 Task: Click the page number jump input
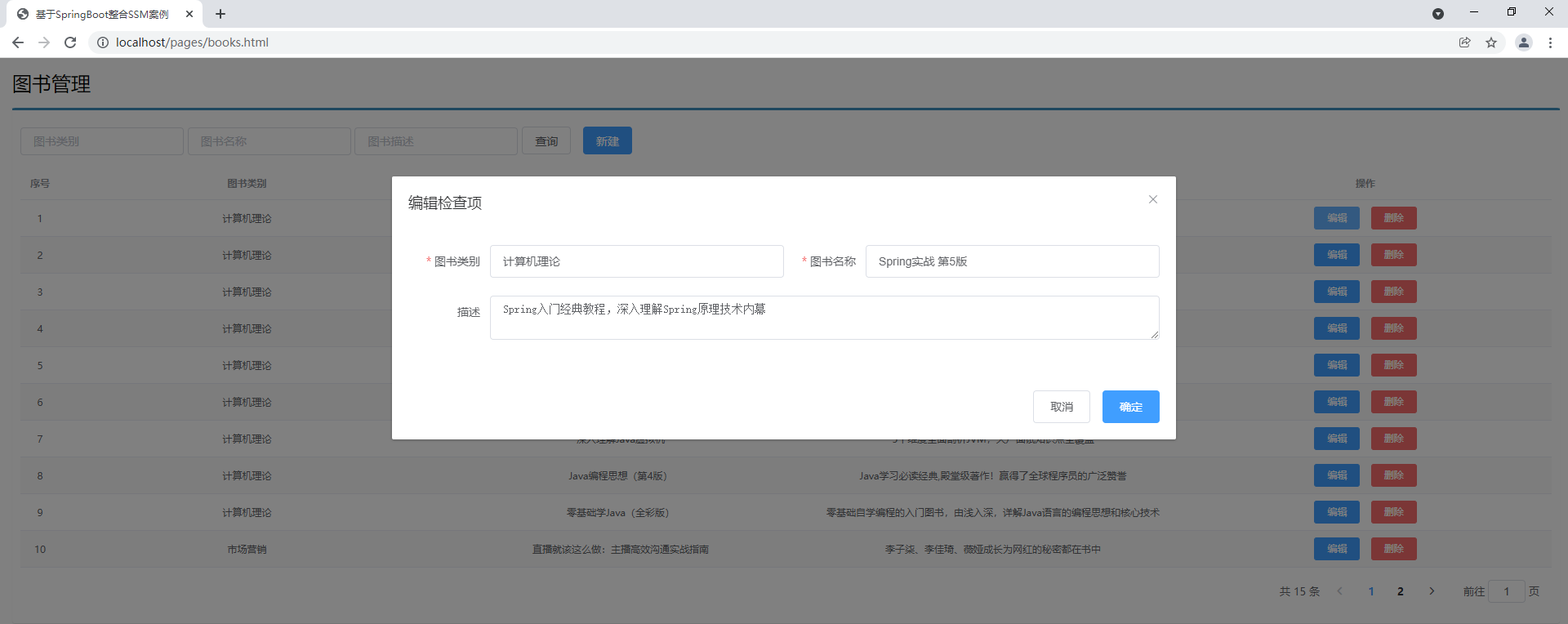click(x=1506, y=591)
